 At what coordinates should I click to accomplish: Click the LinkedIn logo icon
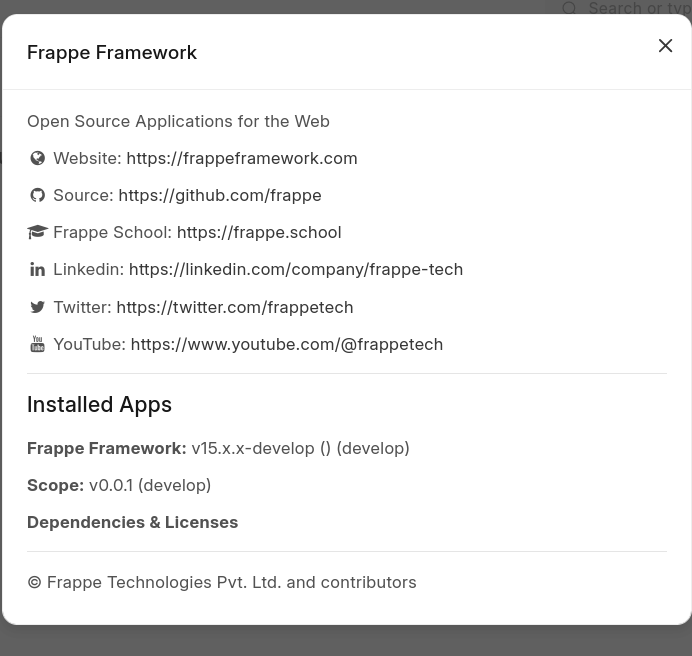tap(38, 269)
